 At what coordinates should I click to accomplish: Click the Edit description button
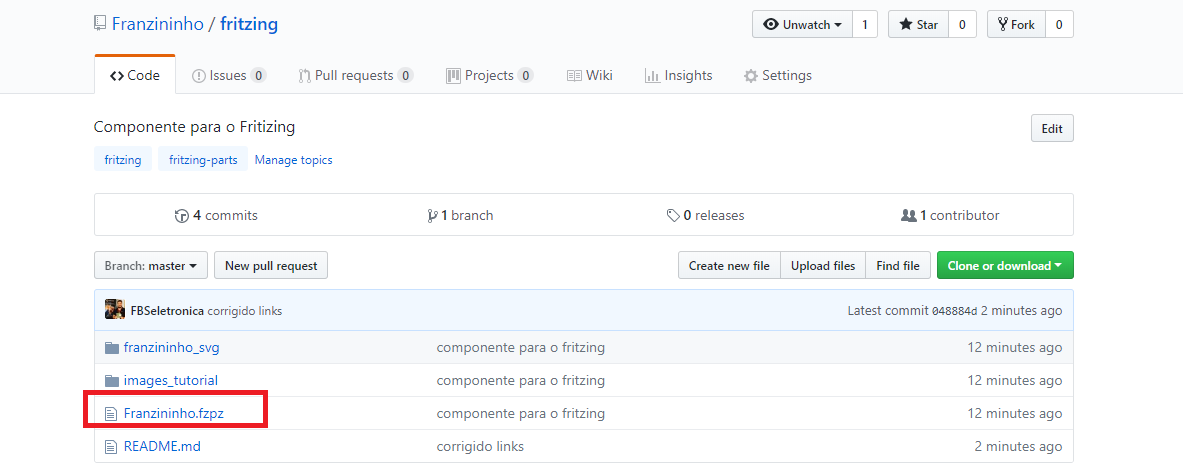(x=1052, y=128)
